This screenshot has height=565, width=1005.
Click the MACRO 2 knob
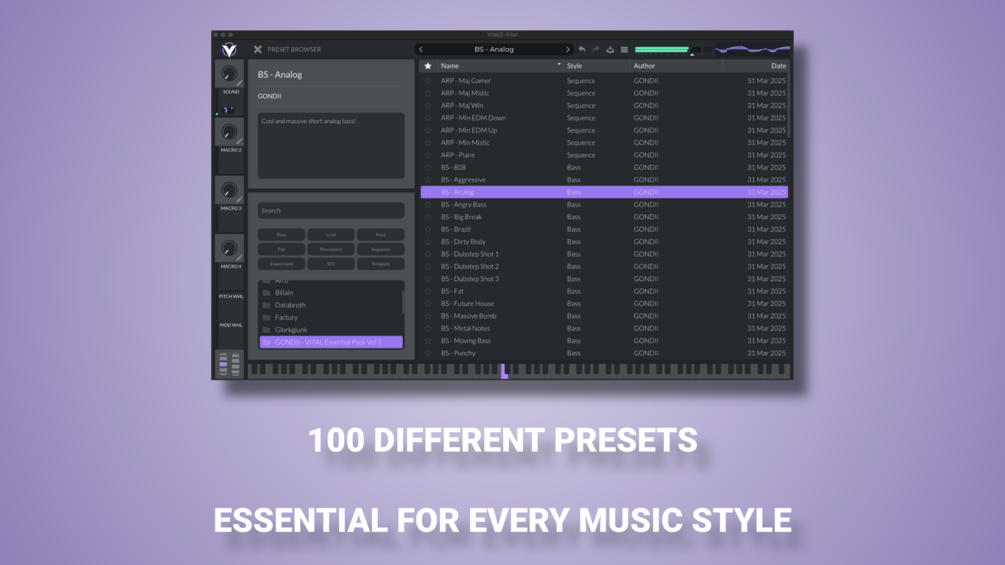(x=228, y=132)
